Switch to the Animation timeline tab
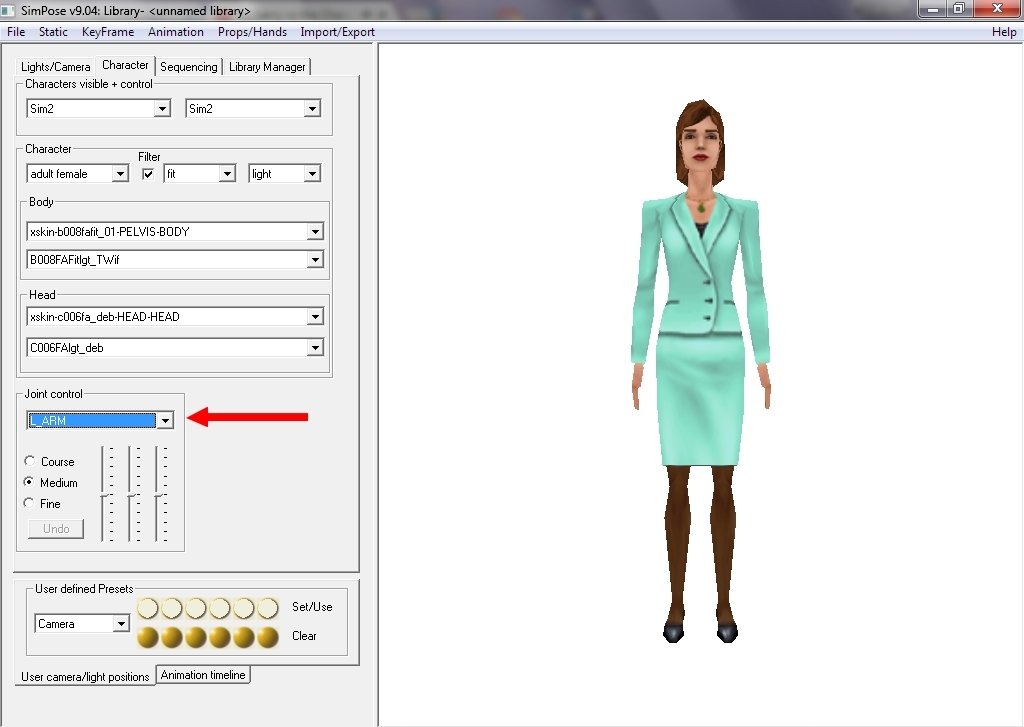This screenshot has height=727, width=1024. tap(203, 675)
